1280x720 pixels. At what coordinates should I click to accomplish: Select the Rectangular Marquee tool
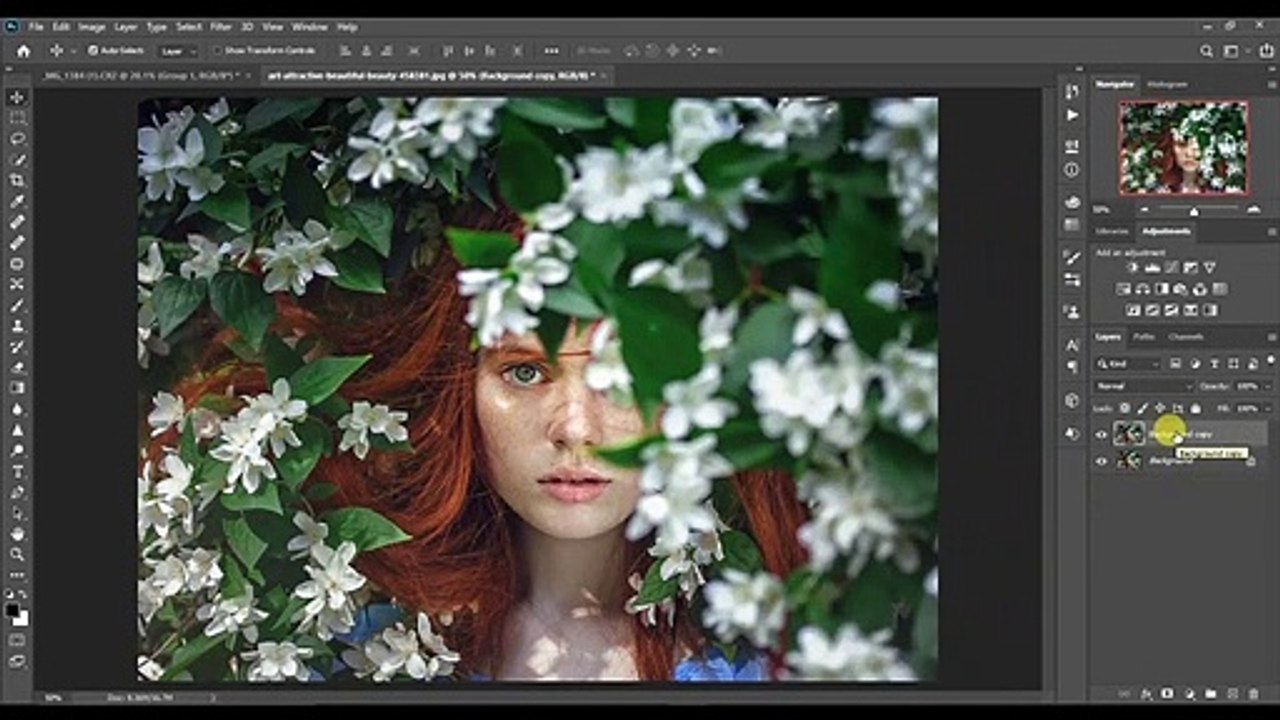coord(16,118)
